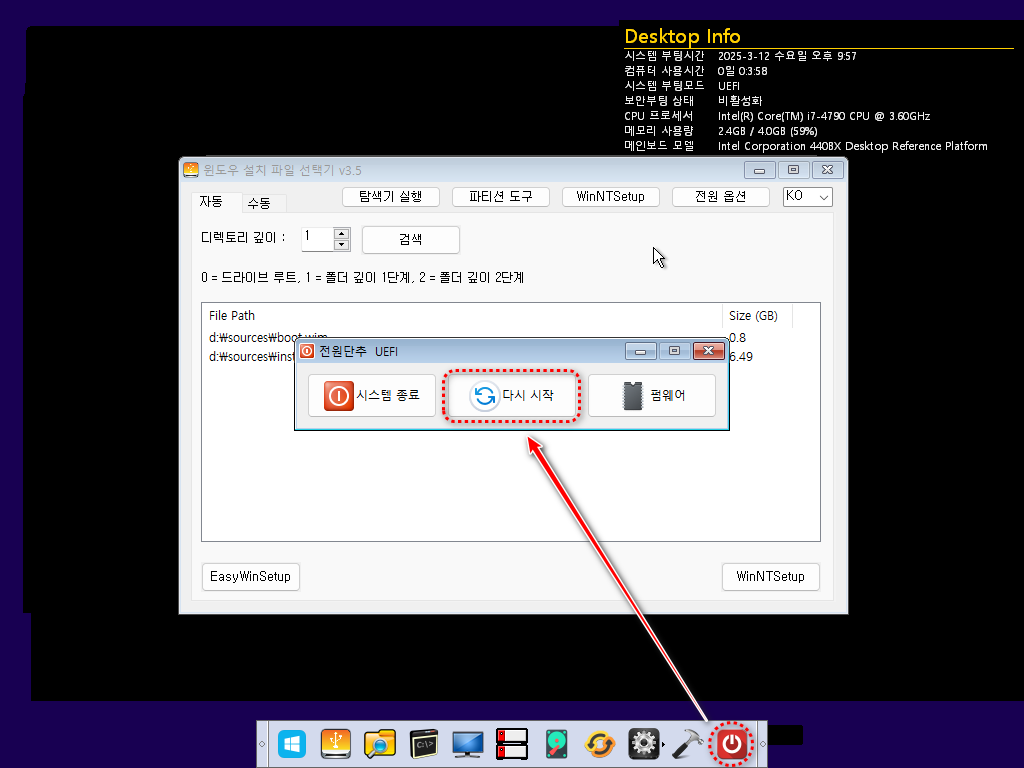The height and width of the screenshot is (768, 1024).
Task: Switch to the 수동 tab
Action: tap(259, 203)
